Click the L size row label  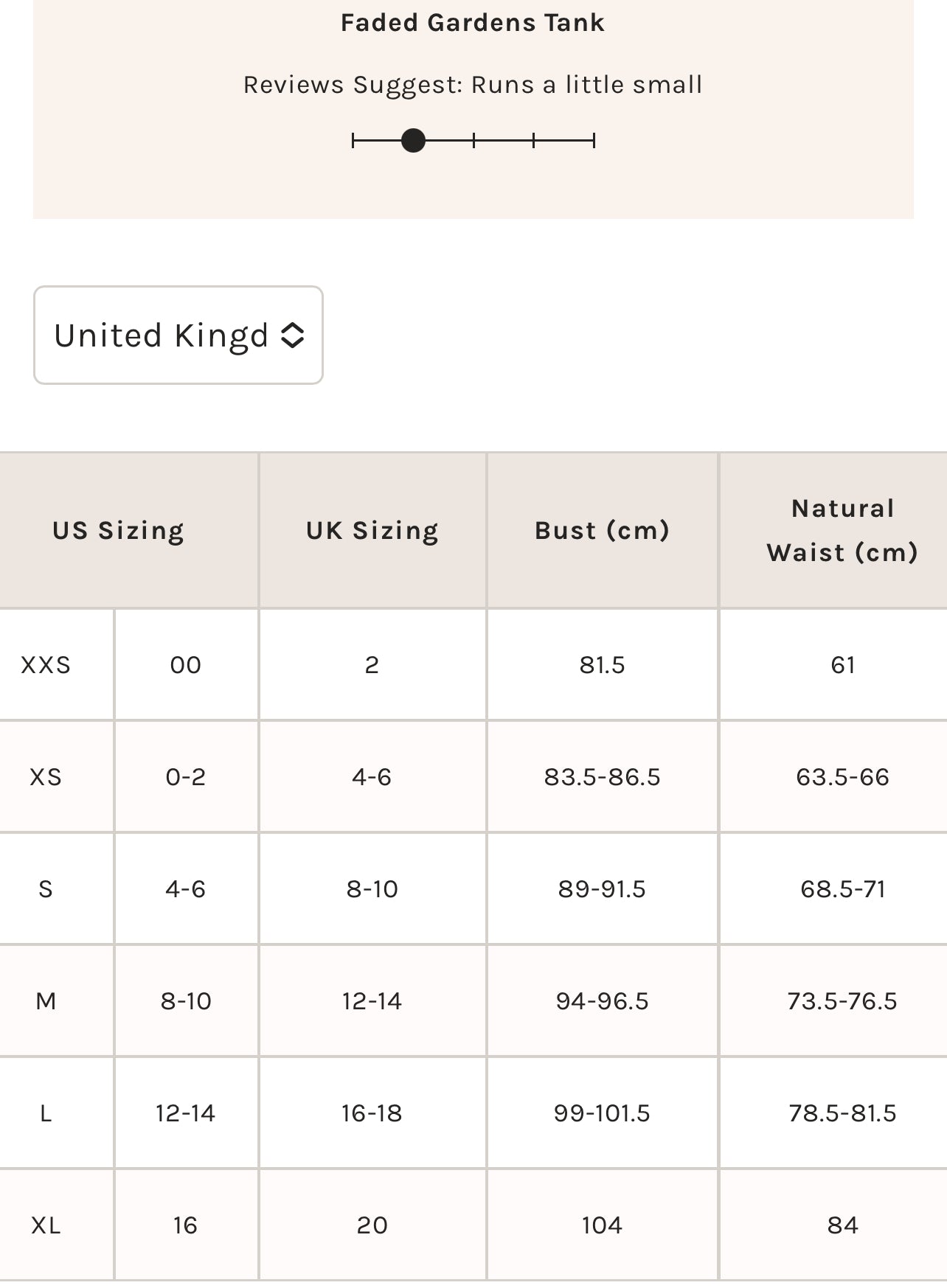pyautogui.click(x=46, y=1113)
